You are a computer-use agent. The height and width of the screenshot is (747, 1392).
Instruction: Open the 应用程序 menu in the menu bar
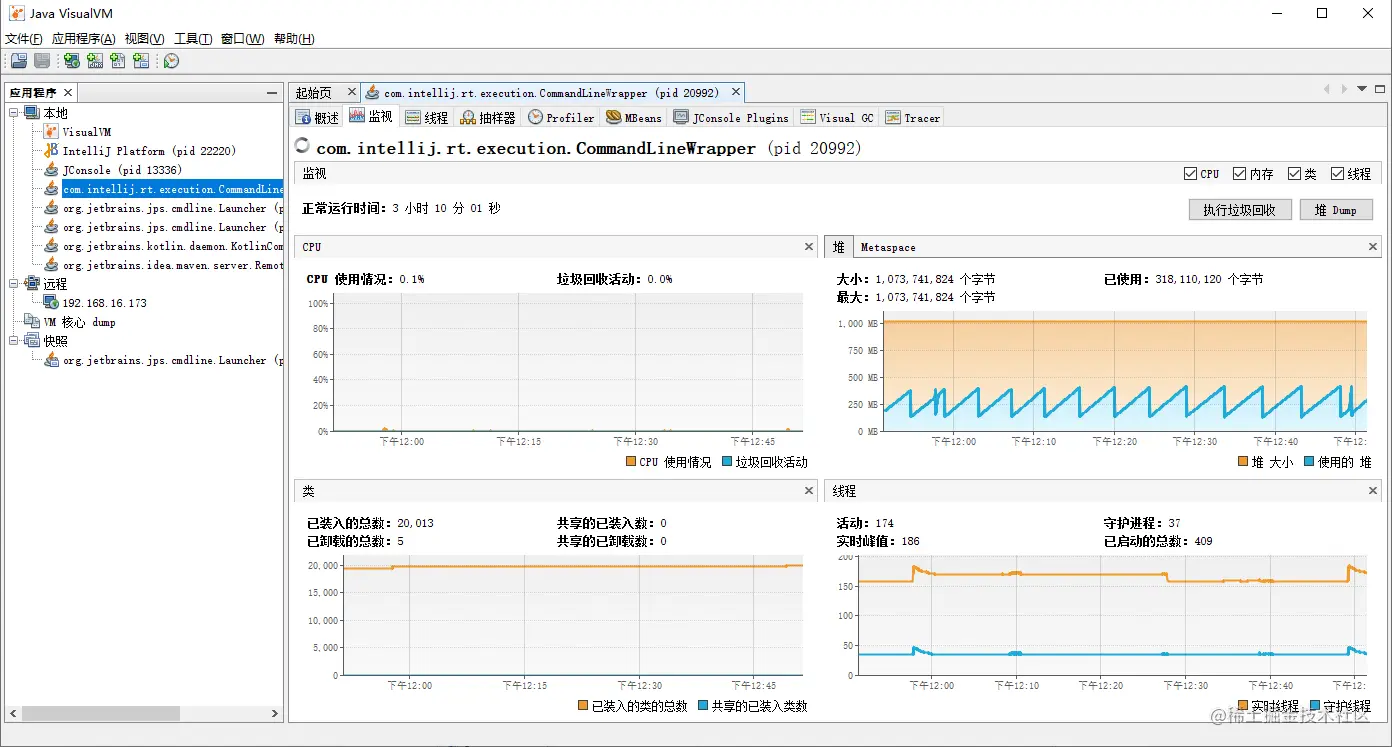84,39
